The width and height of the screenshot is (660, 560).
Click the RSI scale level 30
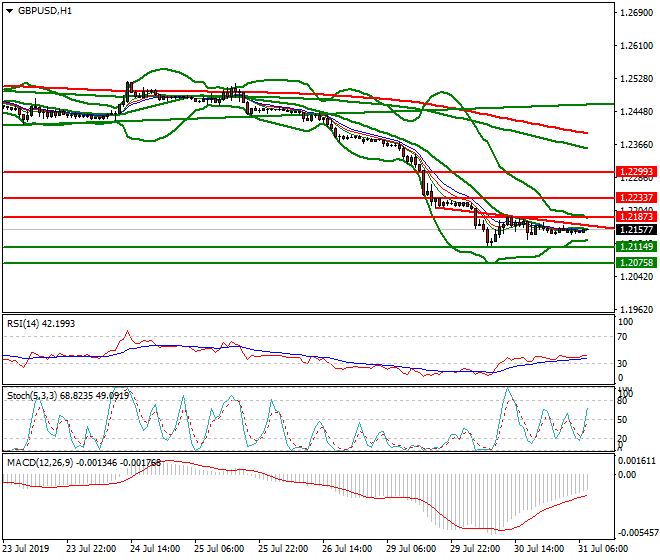pos(623,363)
